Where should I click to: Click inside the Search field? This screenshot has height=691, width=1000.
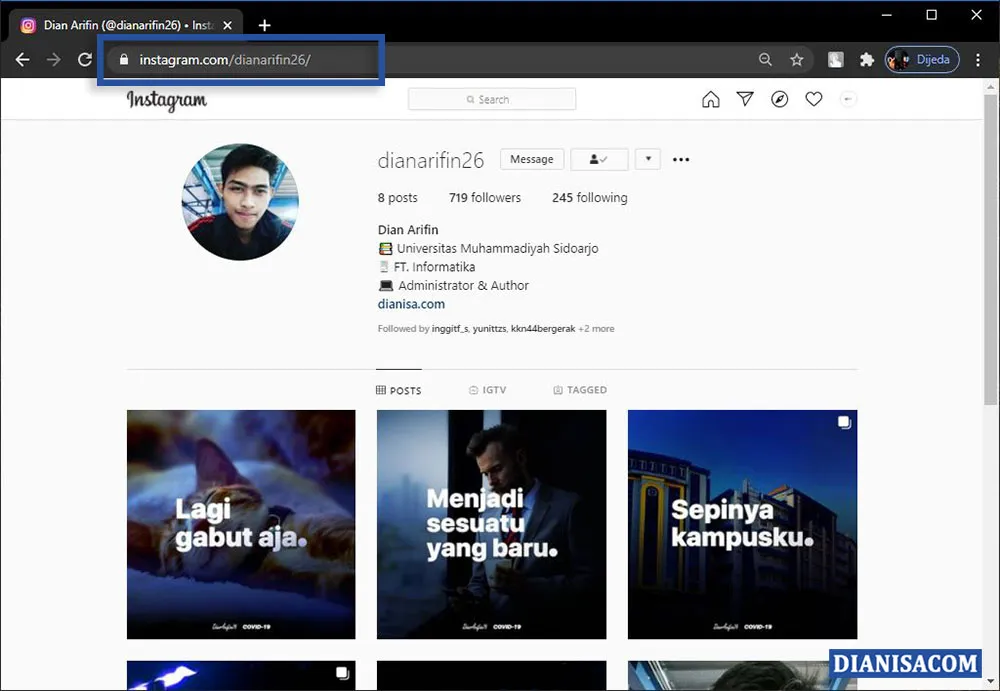pyautogui.click(x=491, y=98)
